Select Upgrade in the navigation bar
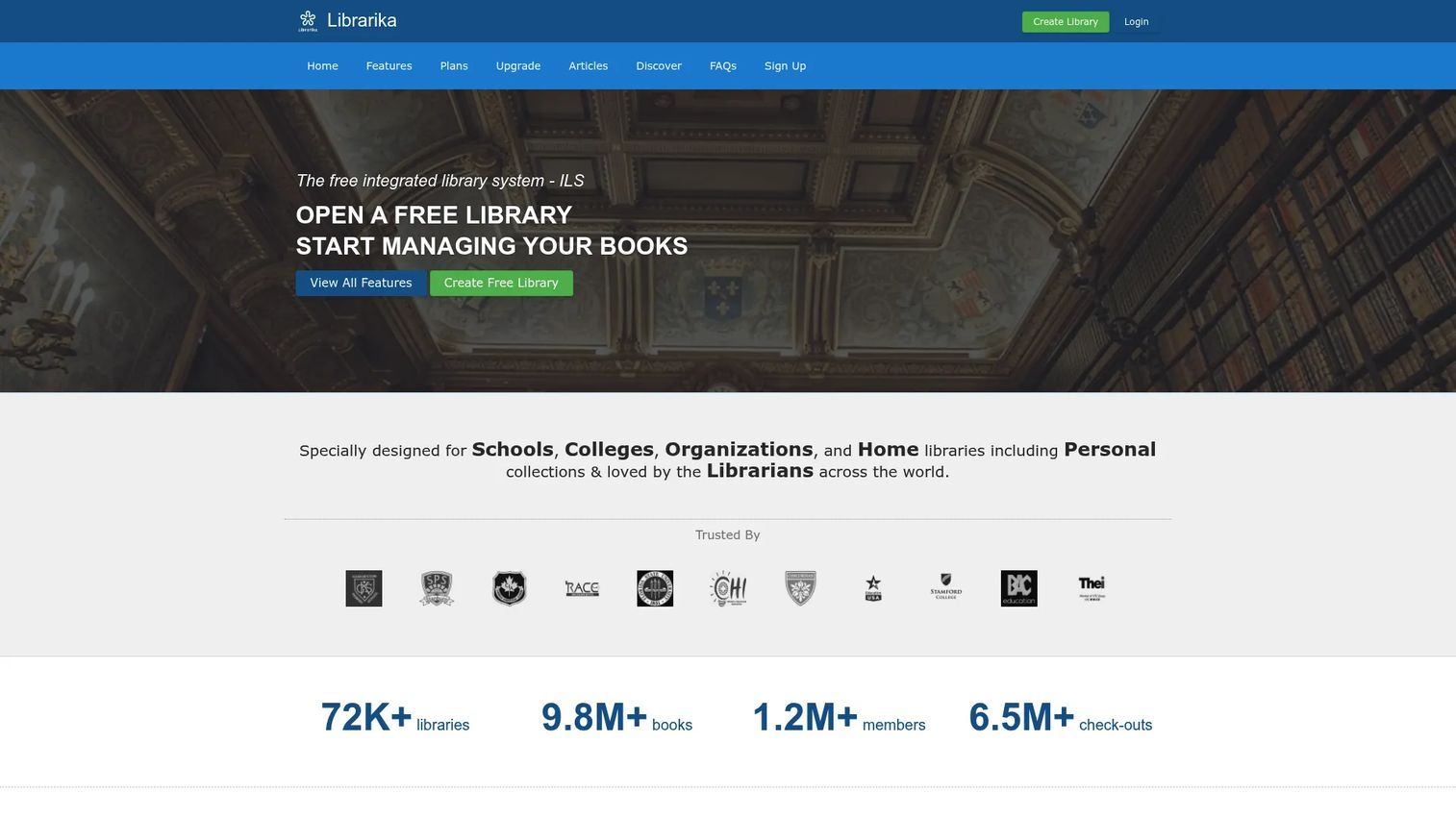 [x=518, y=66]
